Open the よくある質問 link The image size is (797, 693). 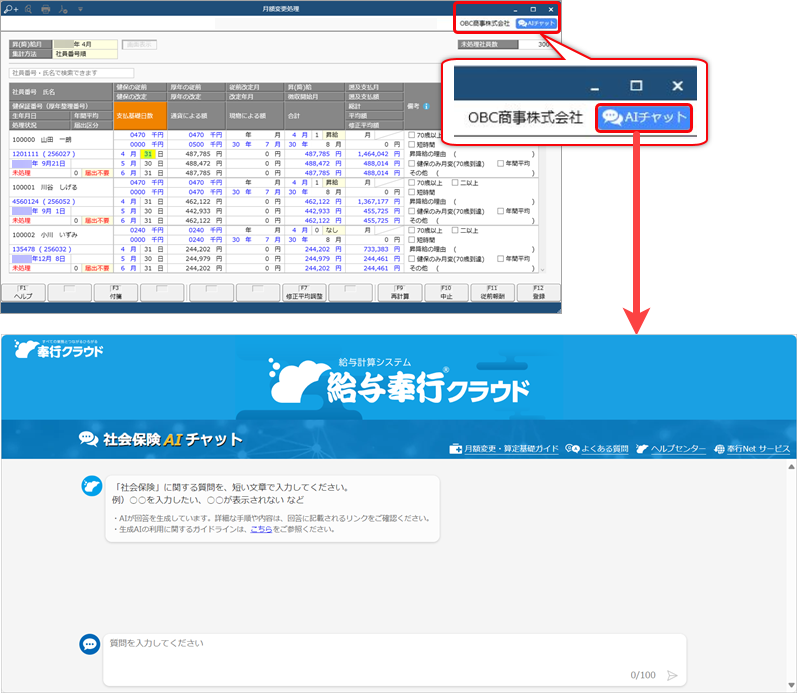(597, 449)
